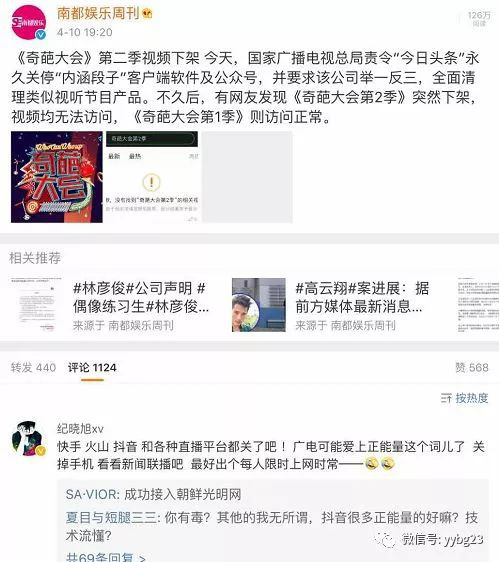Open 南都娱乐周刊 profile avatar
This screenshot has height=562, width=499.
(x=29, y=23)
